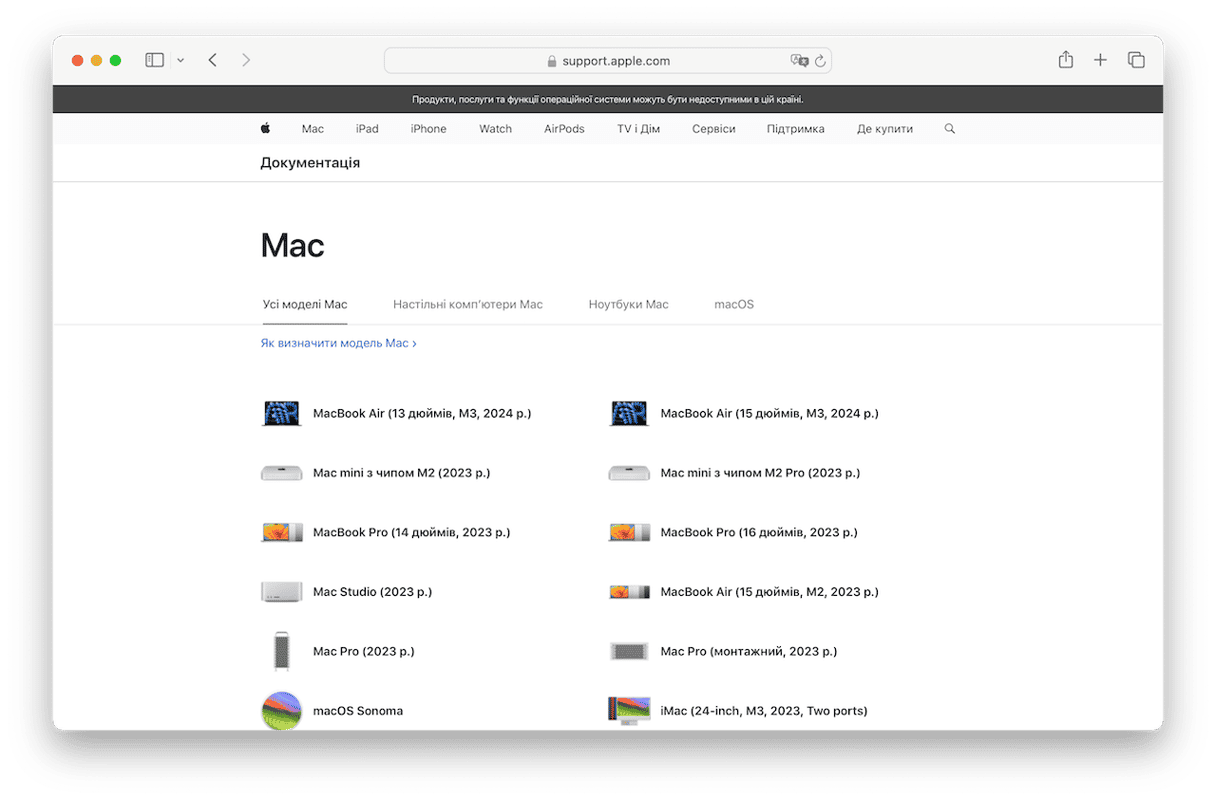
Task: Click the translate page icon in address bar
Action: (x=799, y=61)
